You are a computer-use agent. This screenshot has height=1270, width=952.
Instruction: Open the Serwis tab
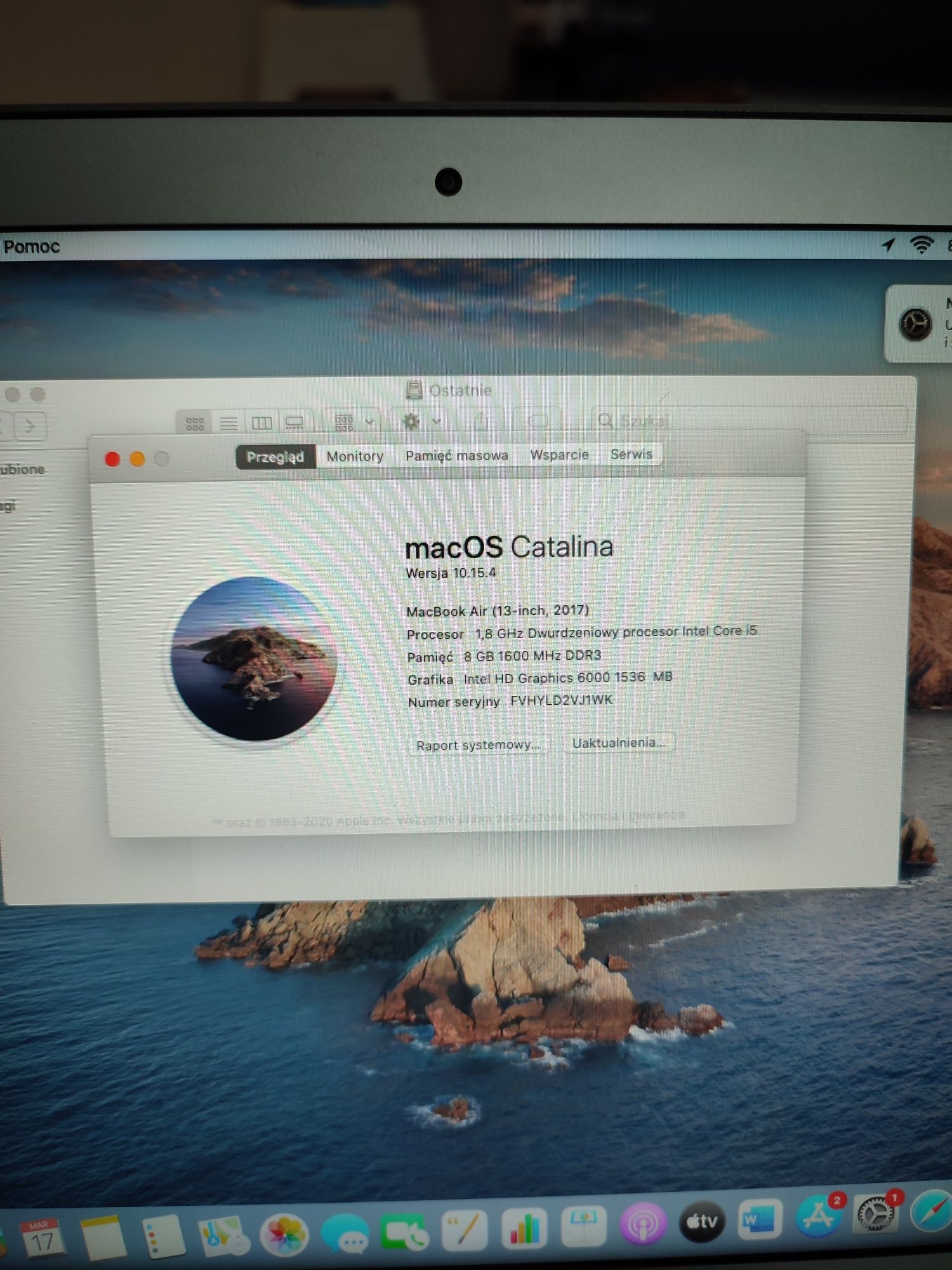(631, 454)
